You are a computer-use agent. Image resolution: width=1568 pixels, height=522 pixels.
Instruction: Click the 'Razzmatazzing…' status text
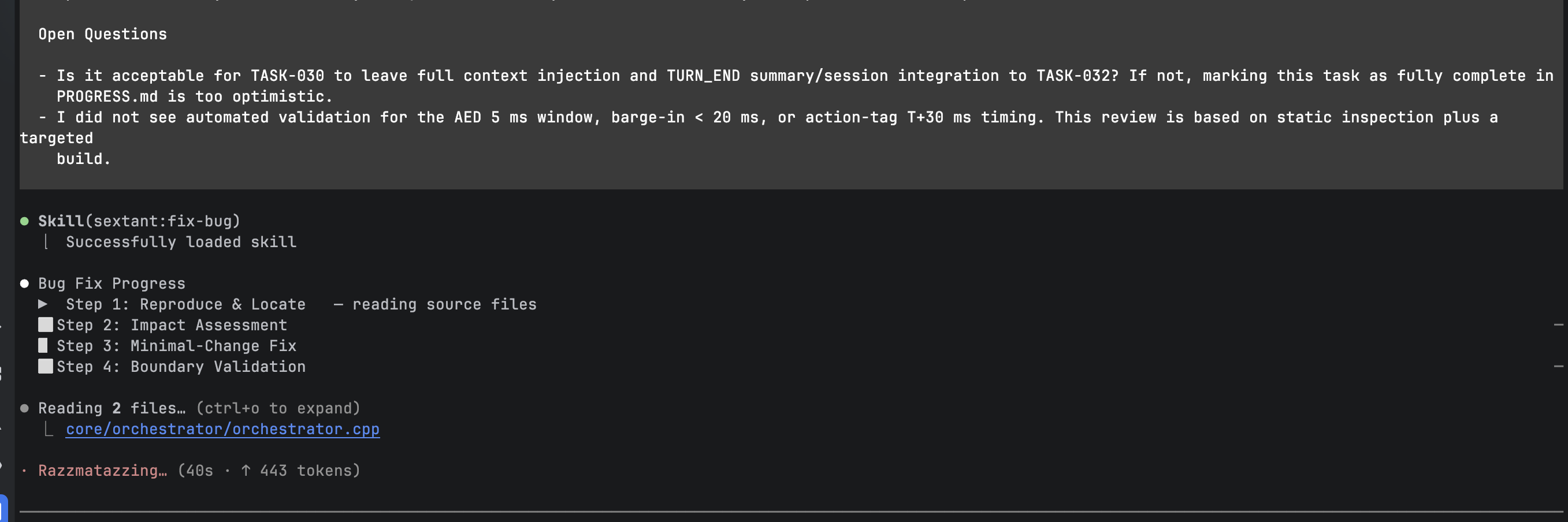(102, 470)
